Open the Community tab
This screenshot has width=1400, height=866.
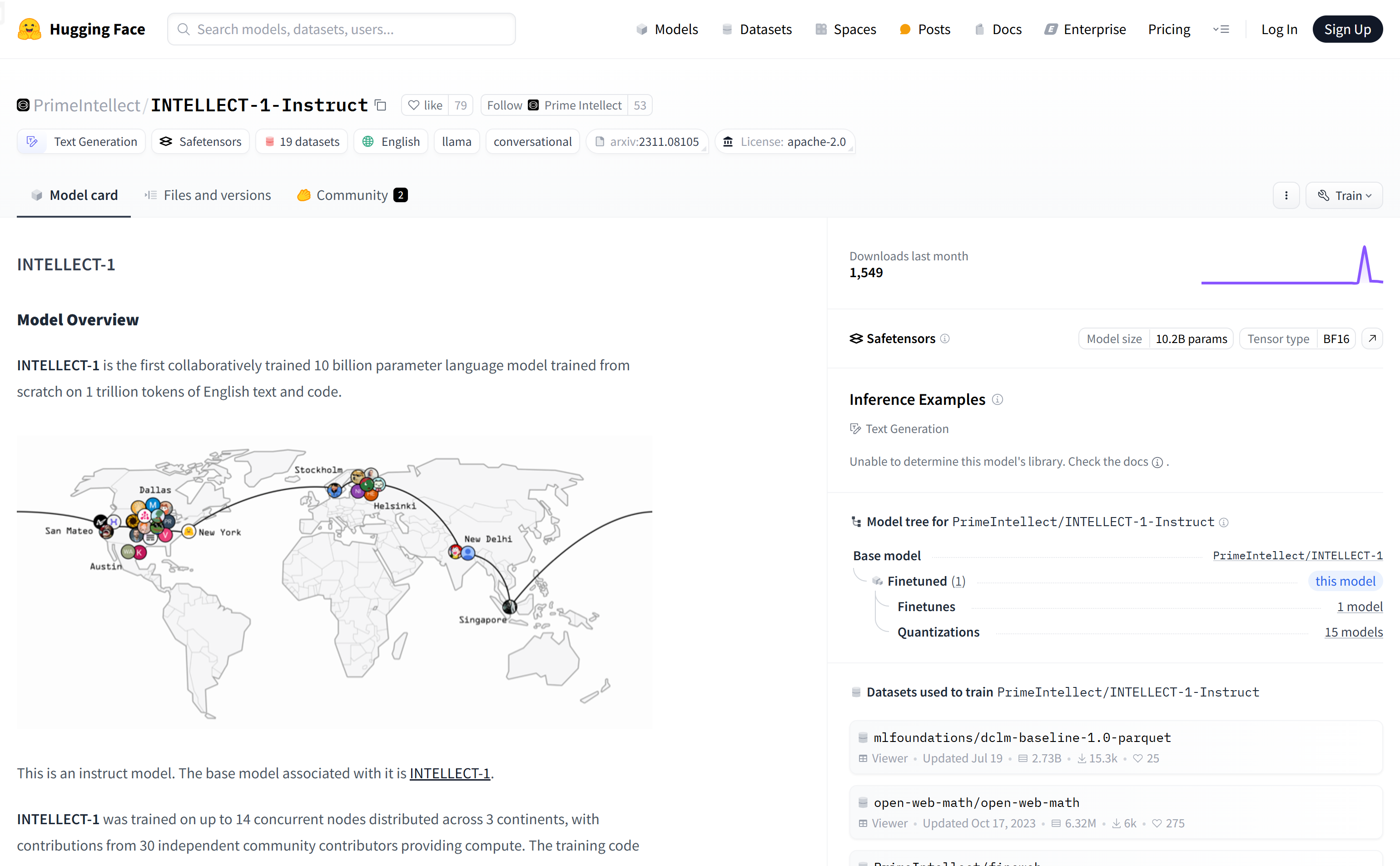click(352, 195)
